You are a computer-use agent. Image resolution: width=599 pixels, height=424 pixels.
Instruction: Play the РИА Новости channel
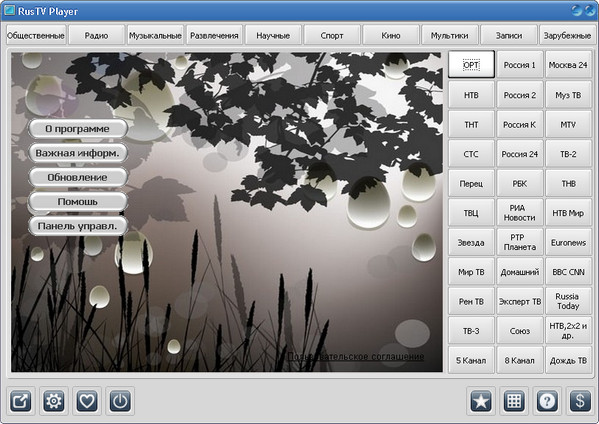click(x=520, y=213)
